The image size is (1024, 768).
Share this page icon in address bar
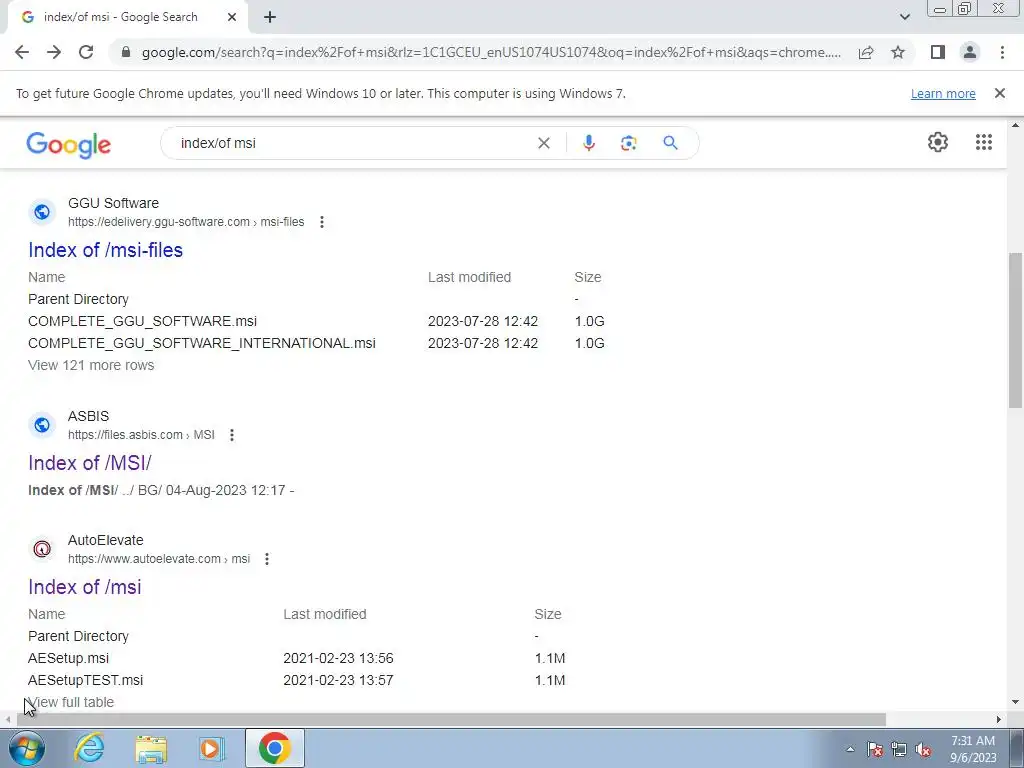866,52
